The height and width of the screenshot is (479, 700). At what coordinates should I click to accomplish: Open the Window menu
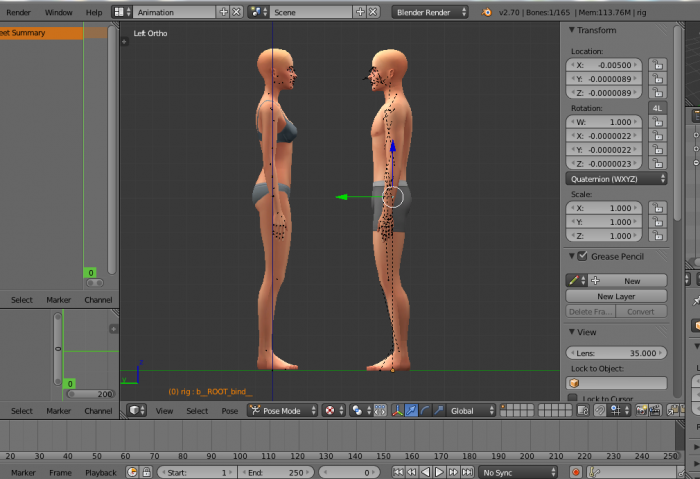pyautogui.click(x=58, y=12)
